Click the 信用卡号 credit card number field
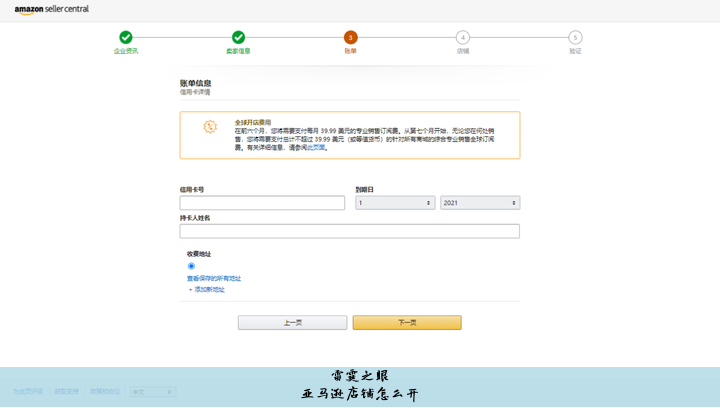 [x=262, y=203]
